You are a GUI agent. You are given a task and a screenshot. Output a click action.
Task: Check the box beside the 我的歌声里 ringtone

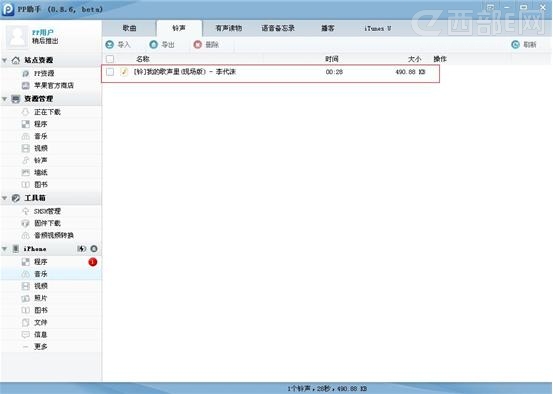point(110,72)
